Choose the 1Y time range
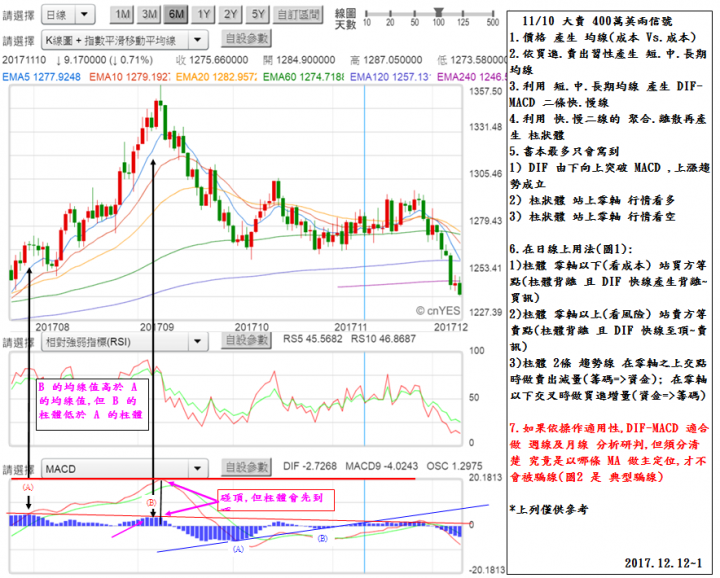The image size is (720, 578). pos(204,15)
